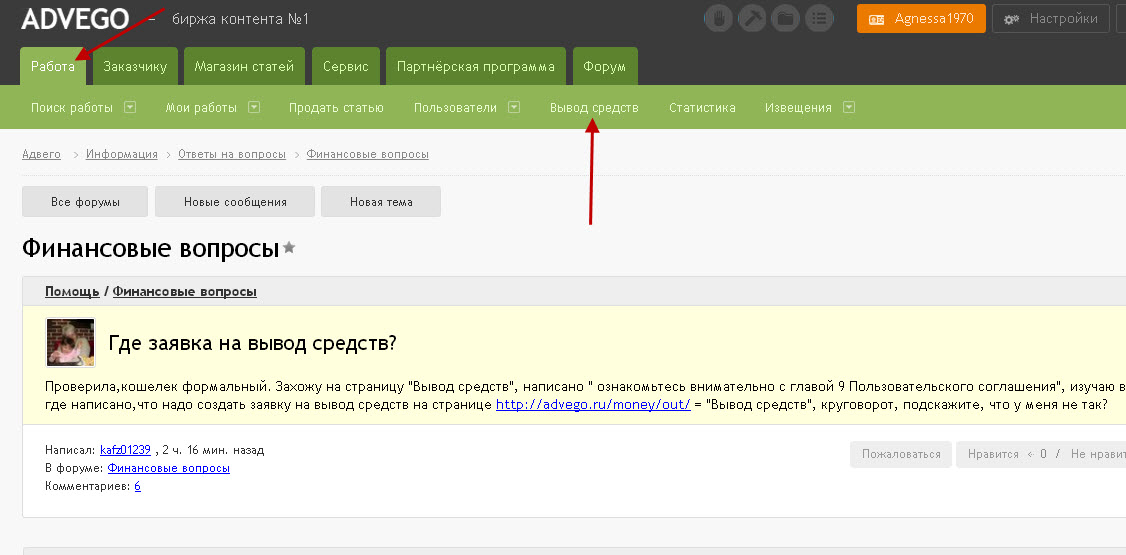1126x555 pixels.
Task: Click the star next to Финансовые вопросы heading
Action: coord(289,247)
